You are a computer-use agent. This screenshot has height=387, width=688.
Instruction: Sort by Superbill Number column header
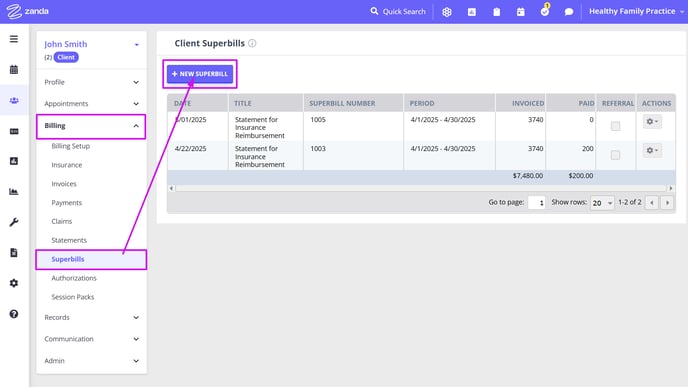(x=354, y=103)
